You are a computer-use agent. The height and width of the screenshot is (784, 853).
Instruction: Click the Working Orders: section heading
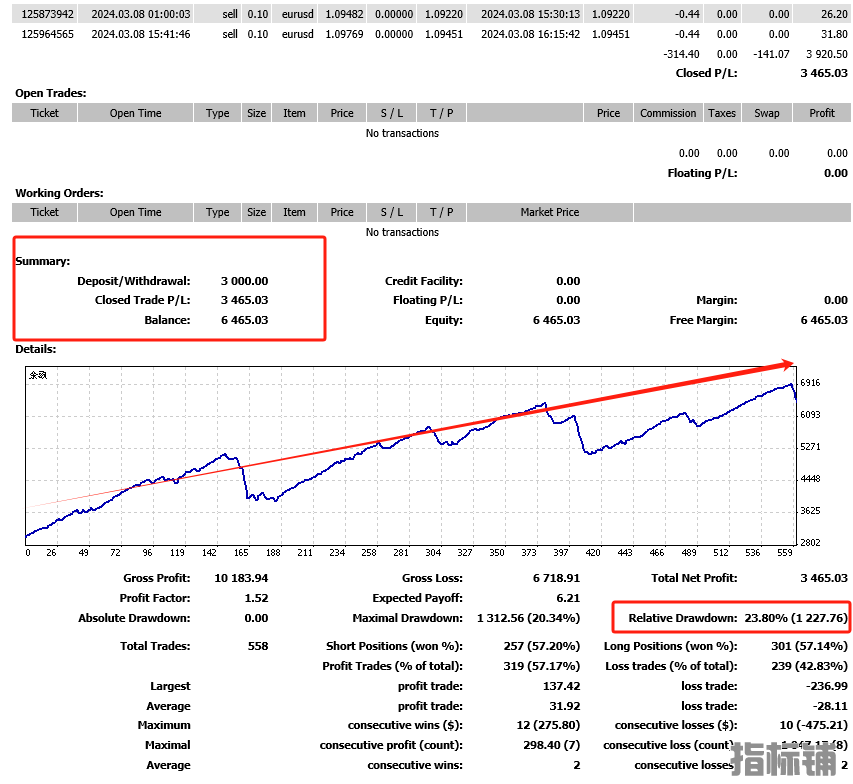coord(59,193)
